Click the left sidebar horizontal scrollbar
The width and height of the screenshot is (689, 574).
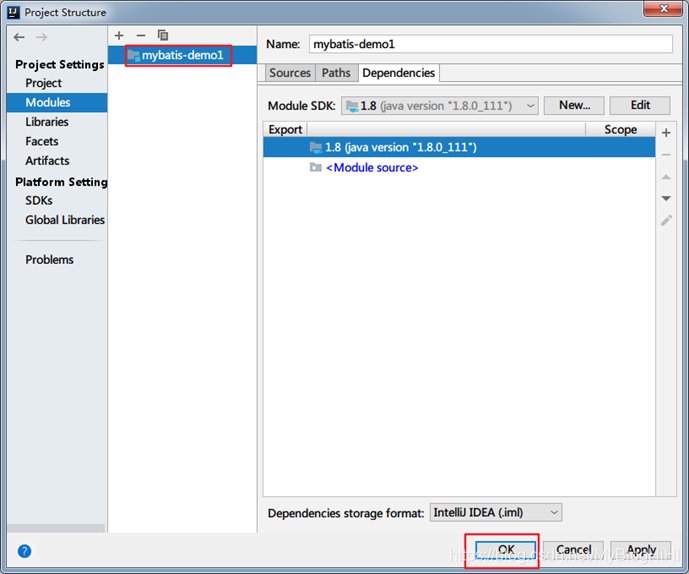coord(56,528)
